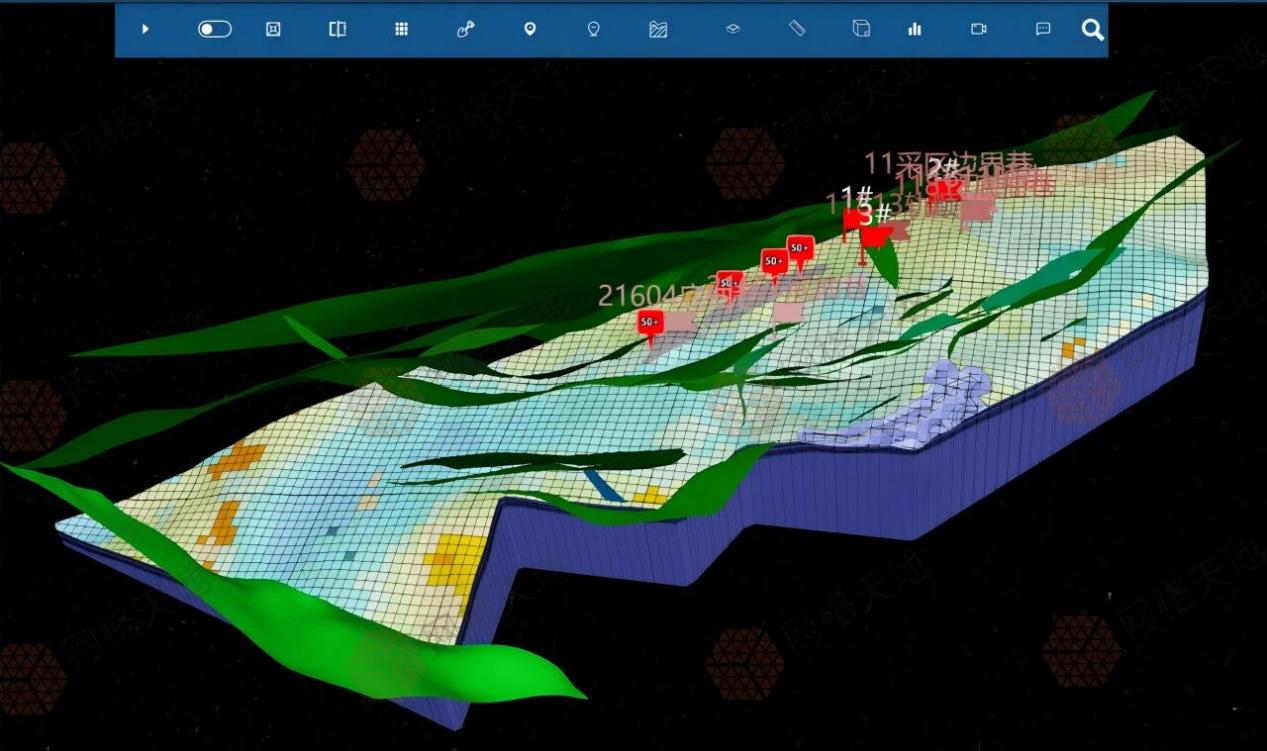1267x751 pixels.
Task: Select the solid location pin icon
Action: click(530, 29)
